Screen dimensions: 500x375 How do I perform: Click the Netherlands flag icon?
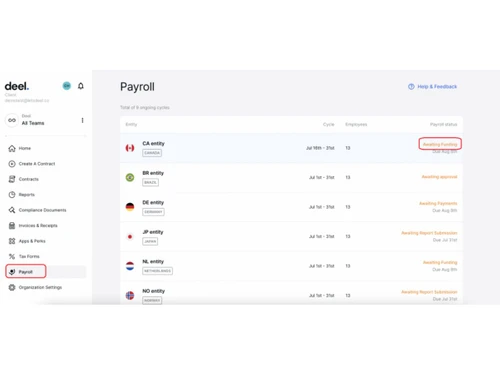coord(130,266)
